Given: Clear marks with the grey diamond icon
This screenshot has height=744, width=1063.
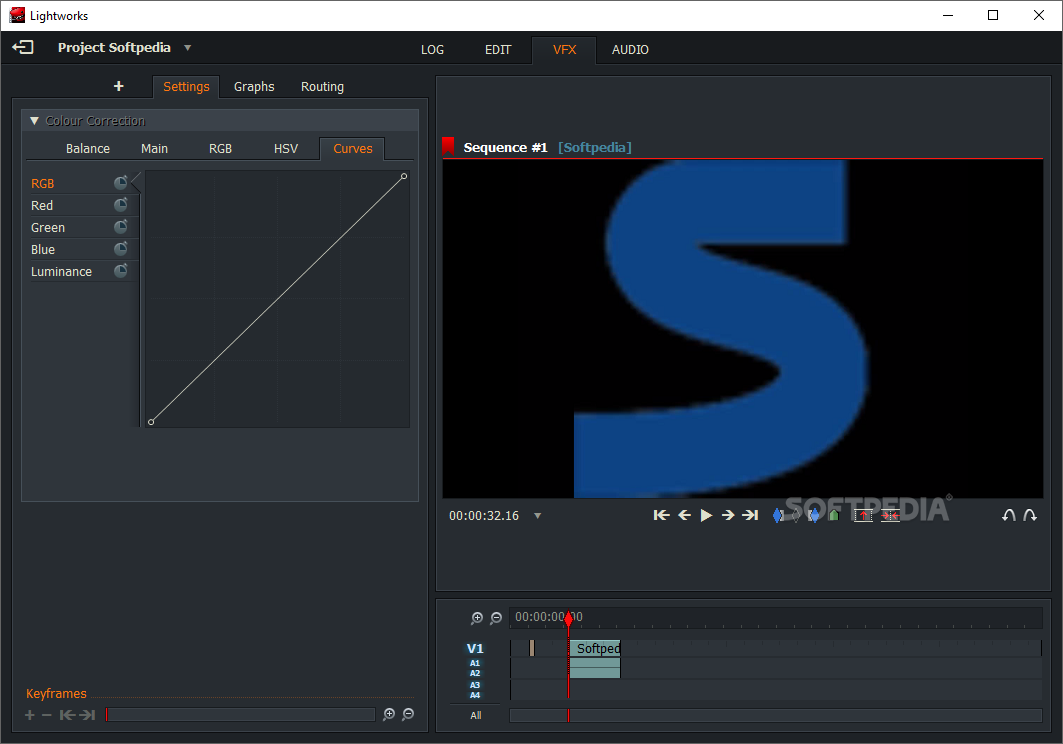Looking at the screenshot, I should point(796,515).
